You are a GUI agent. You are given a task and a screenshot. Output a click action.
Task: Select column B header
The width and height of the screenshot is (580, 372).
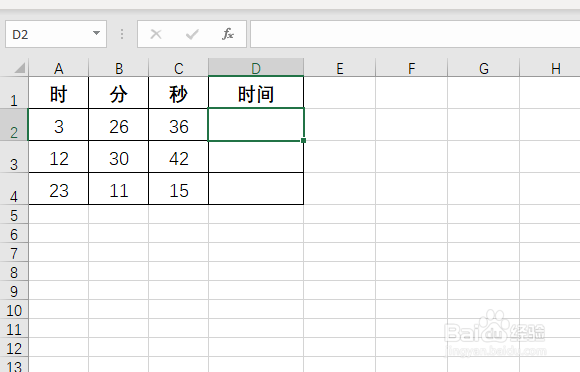click(x=118, y=68)
